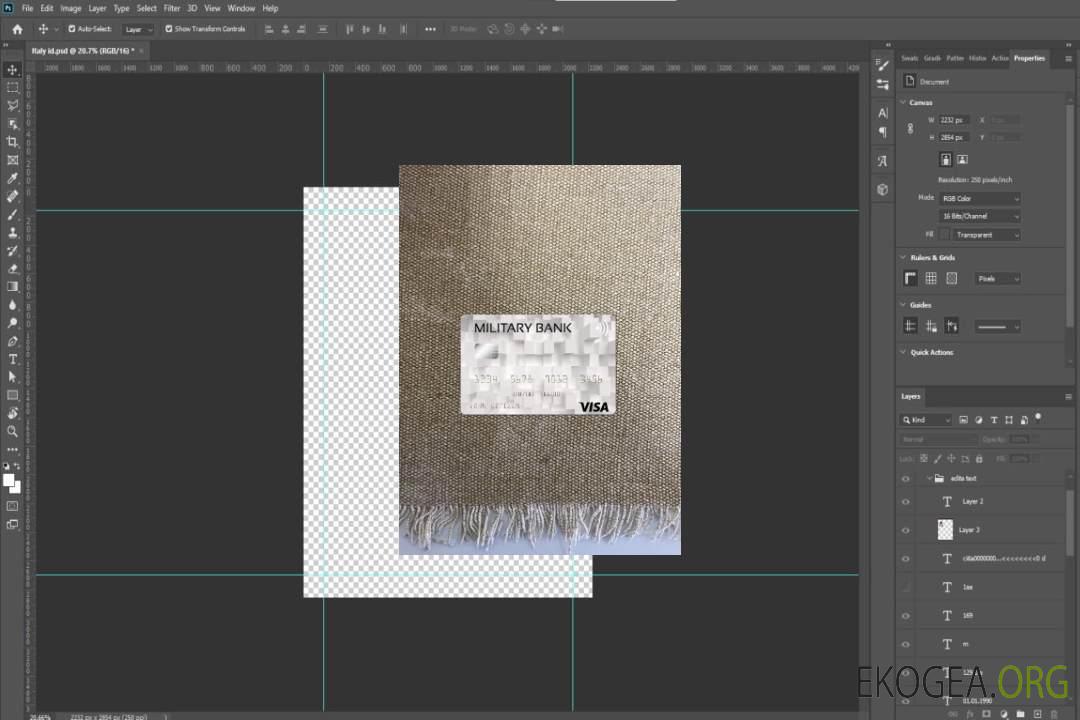Switch to the Swatches panel tab
1080x720 pixels.
coord(909,58)
